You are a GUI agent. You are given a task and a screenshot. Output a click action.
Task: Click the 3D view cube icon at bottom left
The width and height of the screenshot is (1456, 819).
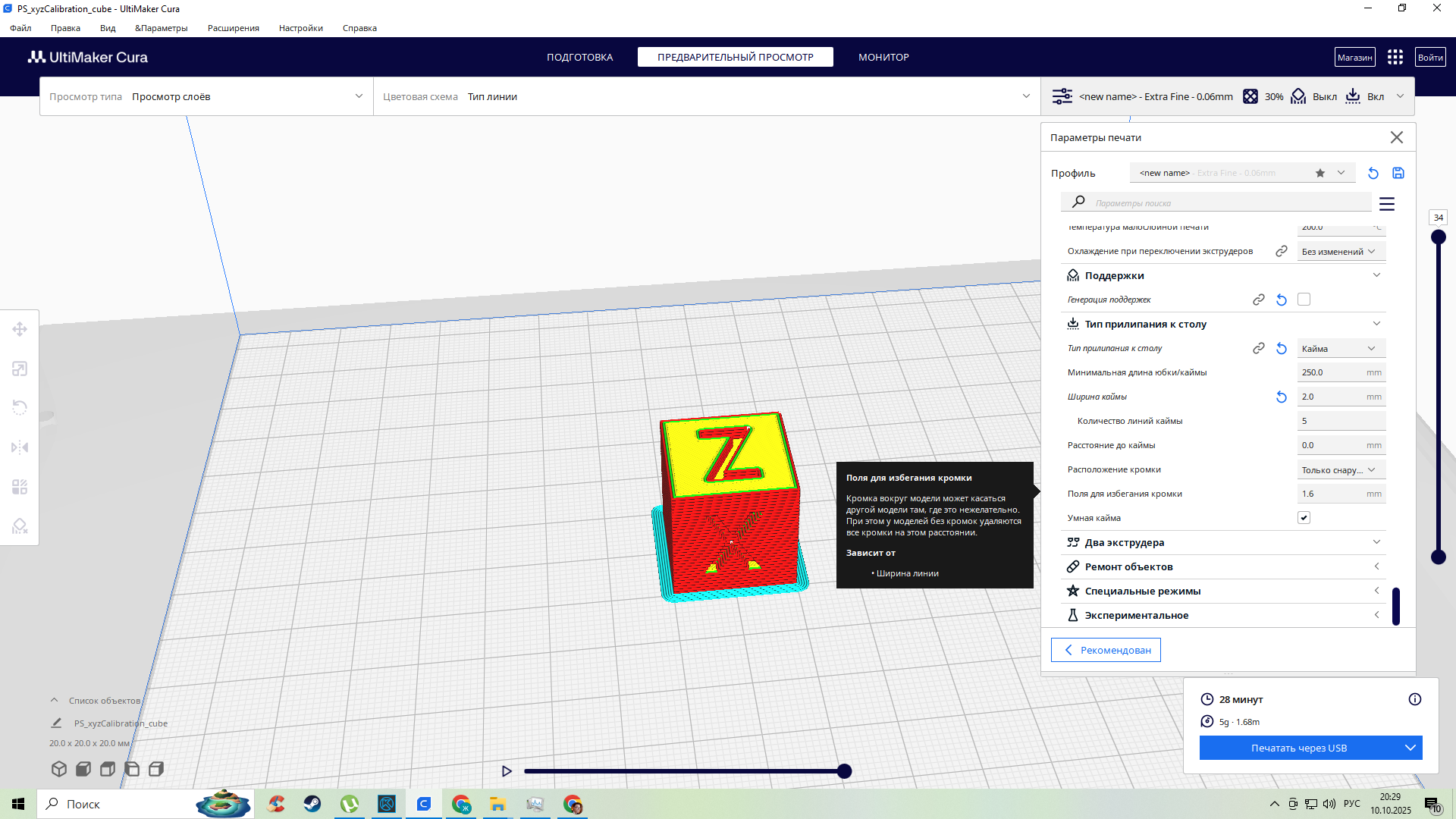(59, 769)
